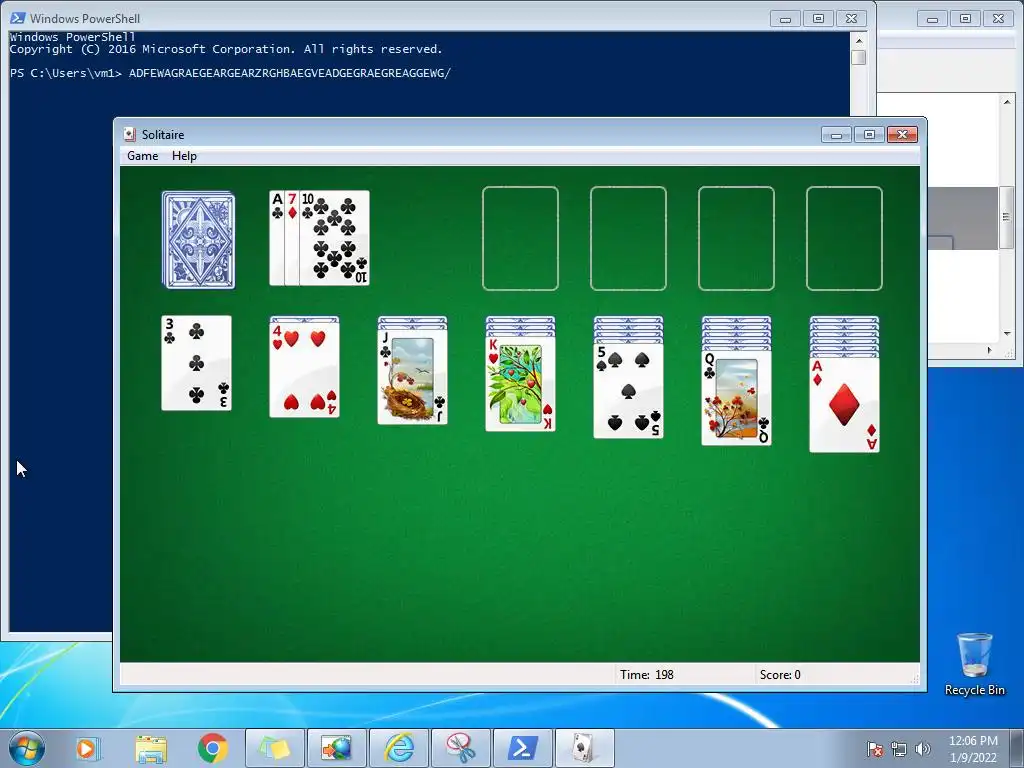Image resolution: width=1024 pixels, height=768 pixels.
Task: Open the Windows Start menu
Action: click(x=27, y=748)
